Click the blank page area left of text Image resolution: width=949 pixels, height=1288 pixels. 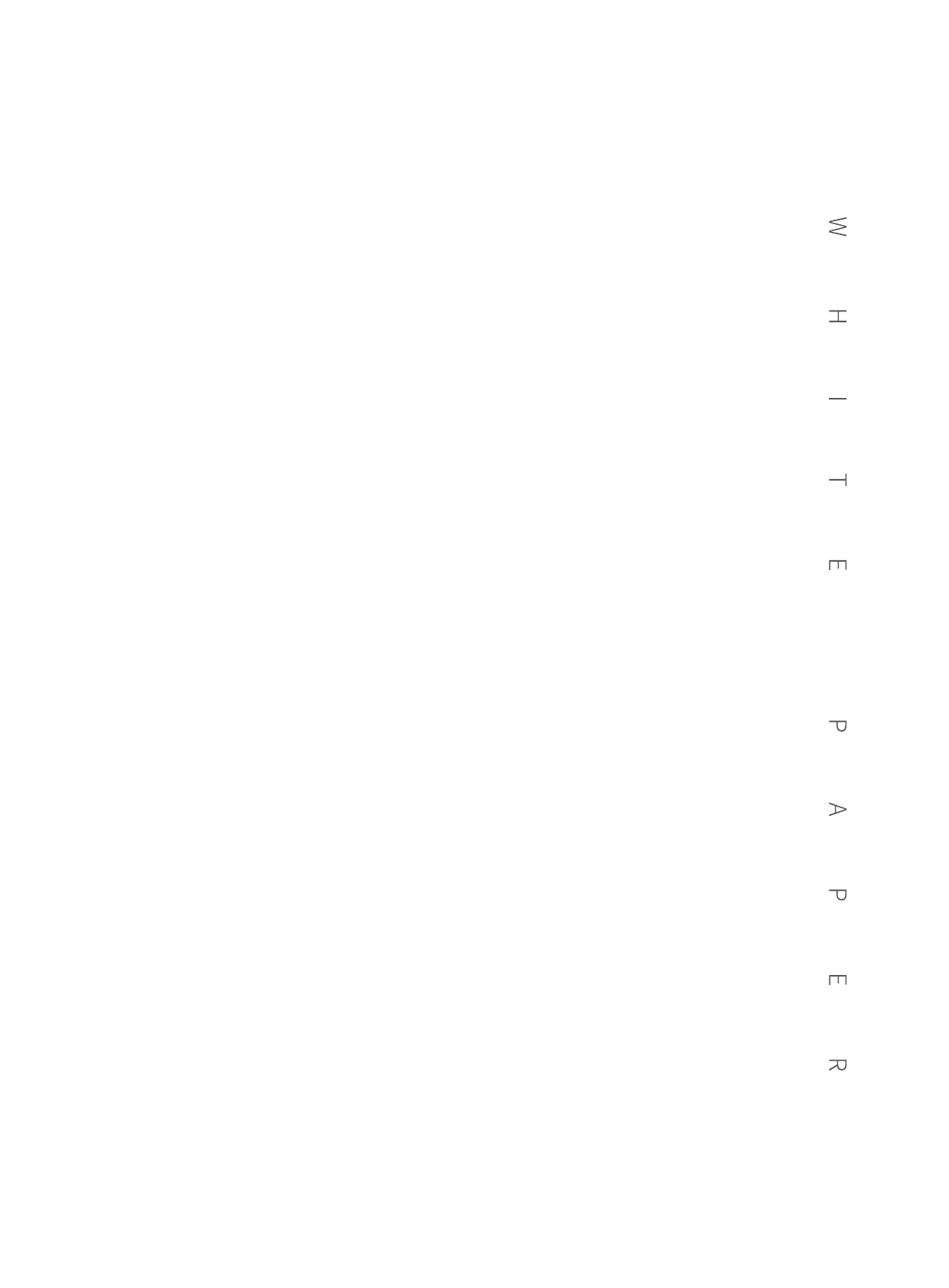click(398, 643)
